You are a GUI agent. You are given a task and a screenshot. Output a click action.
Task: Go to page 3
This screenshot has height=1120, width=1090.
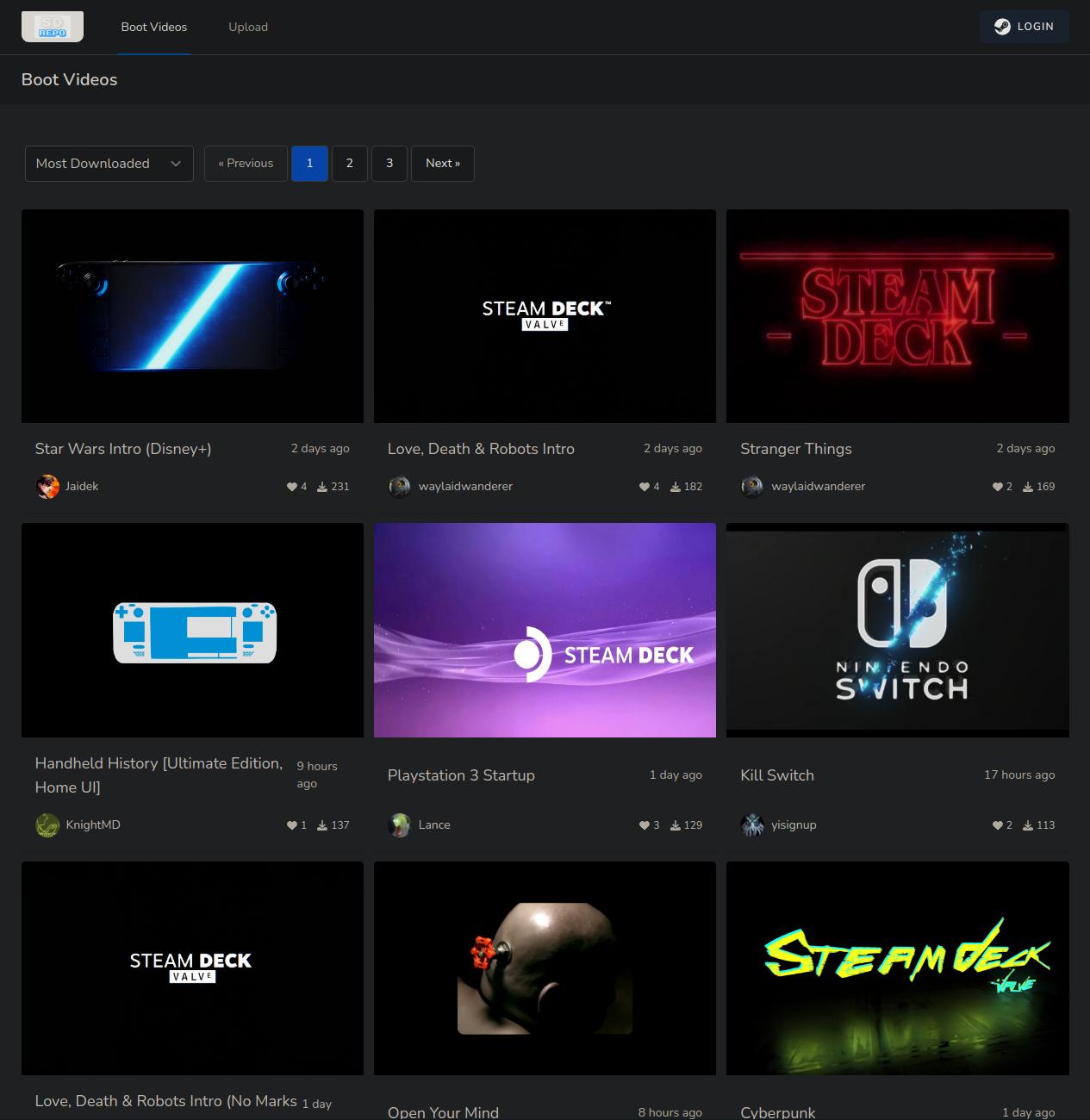tap(389, 164)
